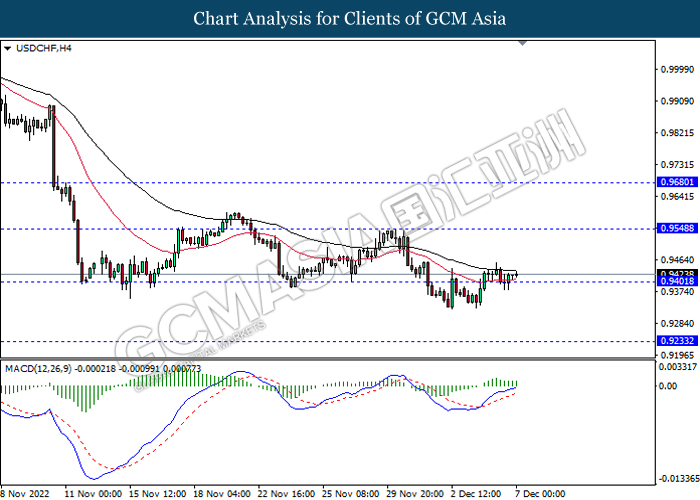700x500 pixels.
Task: Click the 2 Dec 12:00 time label
Action: (476, 494)
